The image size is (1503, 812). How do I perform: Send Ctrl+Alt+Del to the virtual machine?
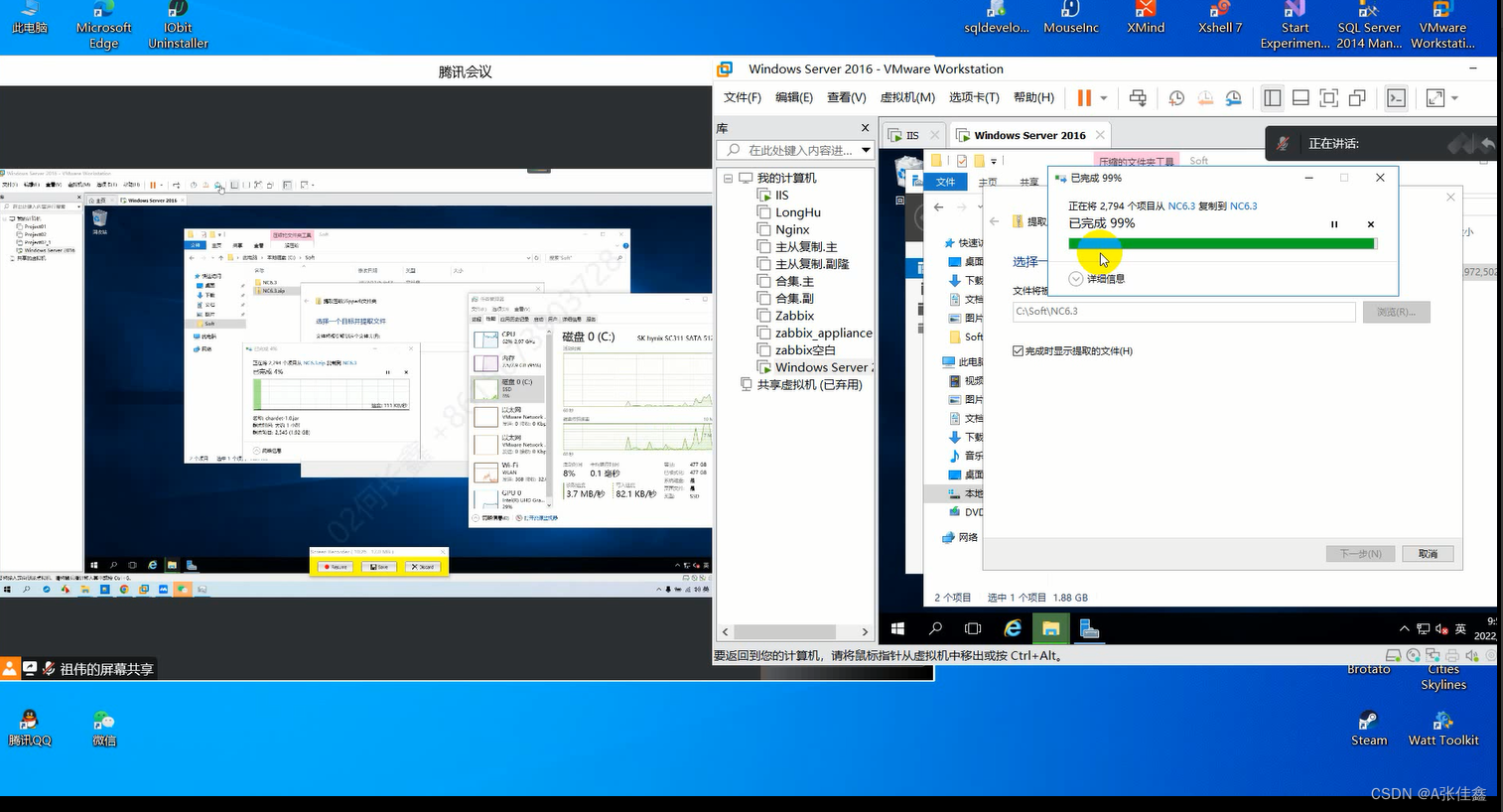pos(1138,97)
